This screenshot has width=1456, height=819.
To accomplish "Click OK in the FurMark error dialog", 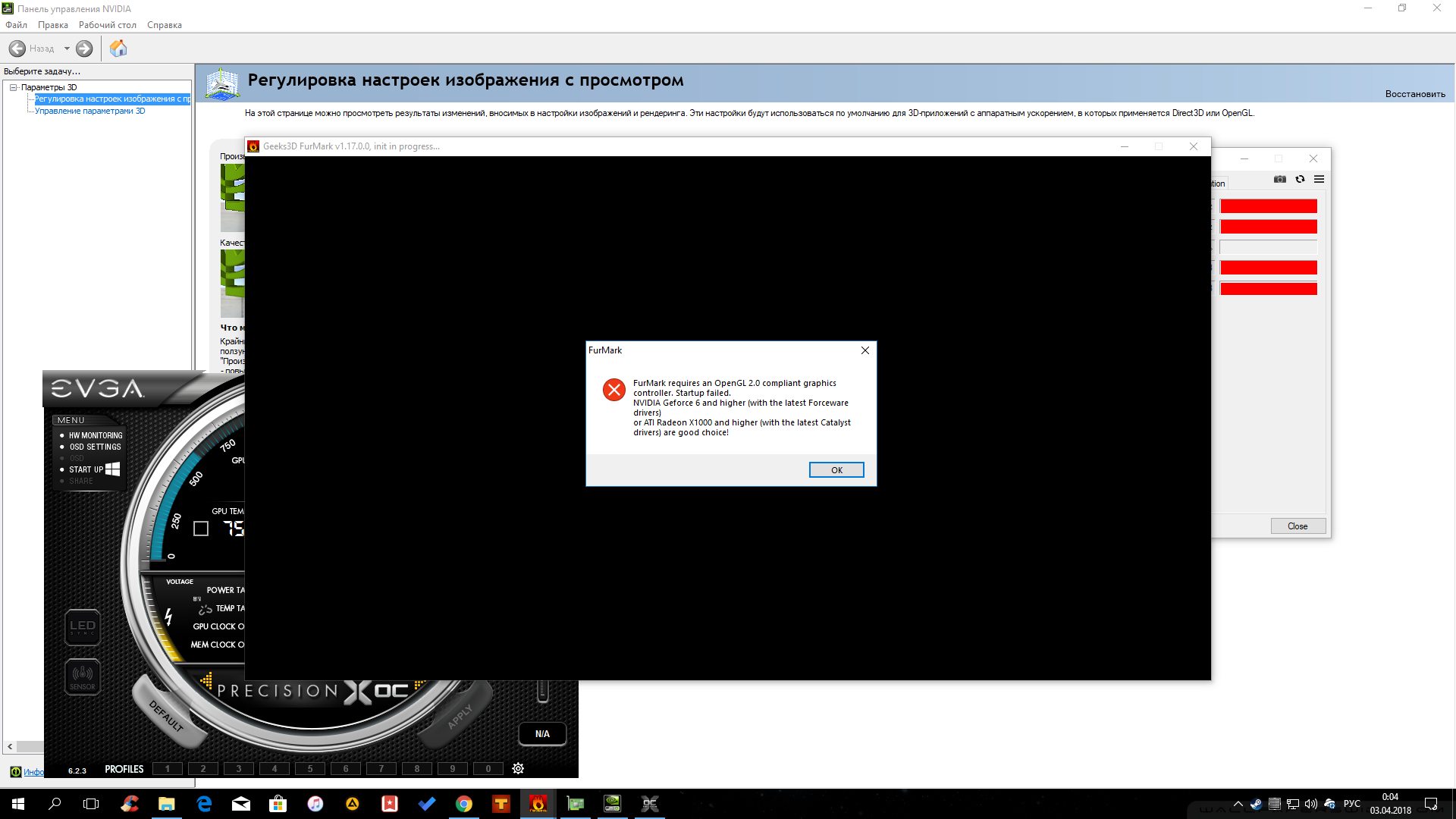I will click(x=836, y=470).
